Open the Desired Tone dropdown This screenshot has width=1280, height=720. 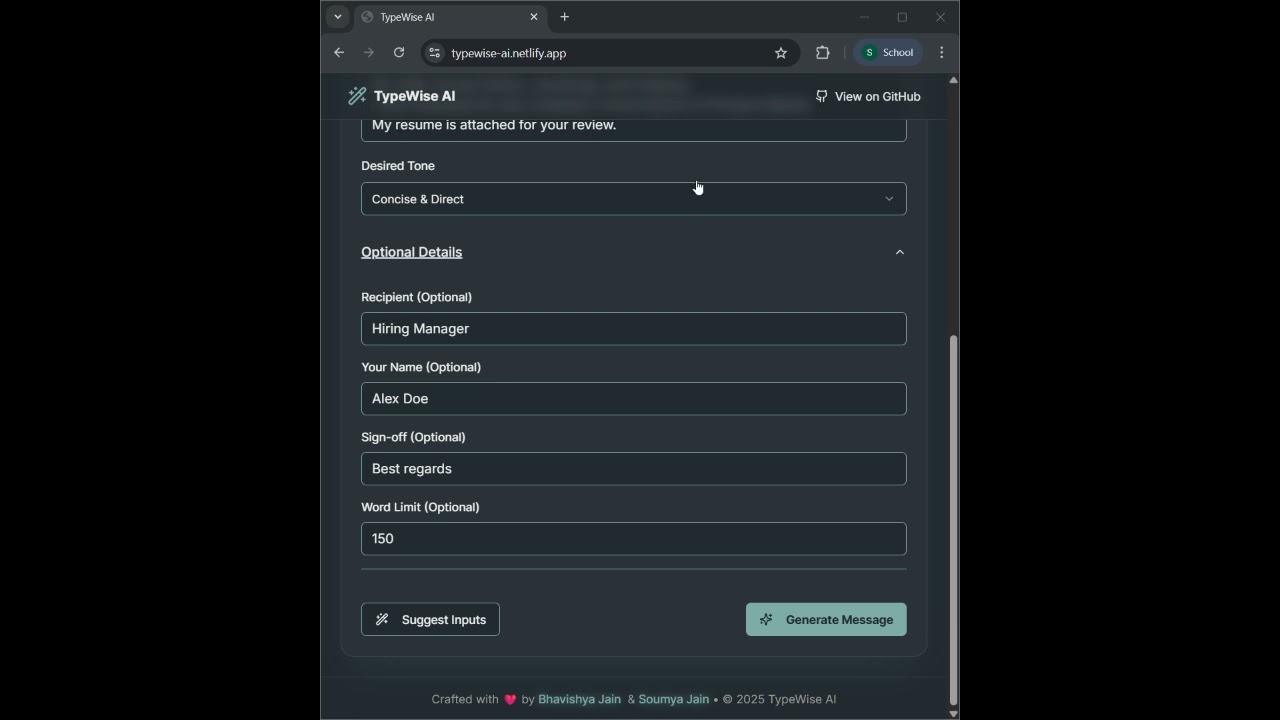[x=634, y=199]
